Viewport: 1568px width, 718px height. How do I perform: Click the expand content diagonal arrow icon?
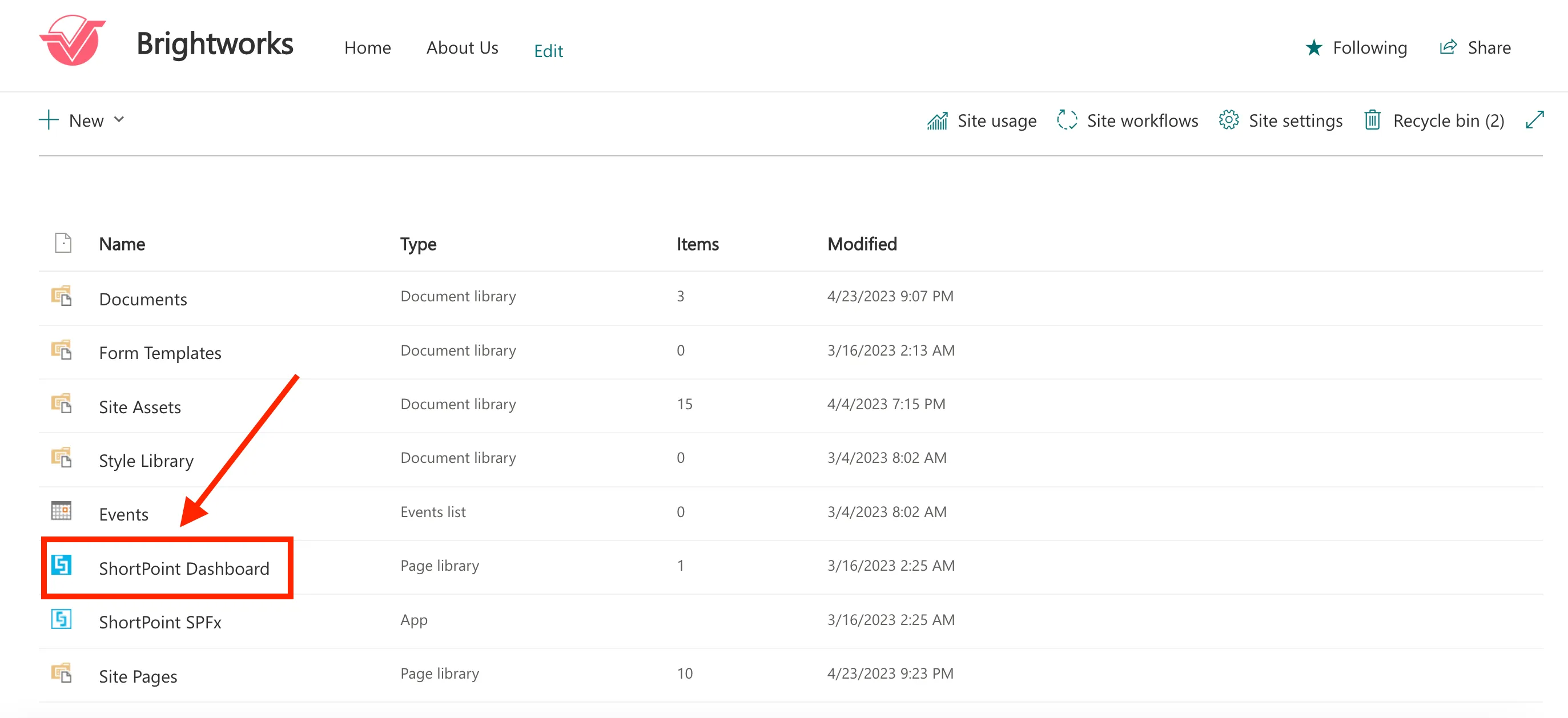click(1535, 120)
